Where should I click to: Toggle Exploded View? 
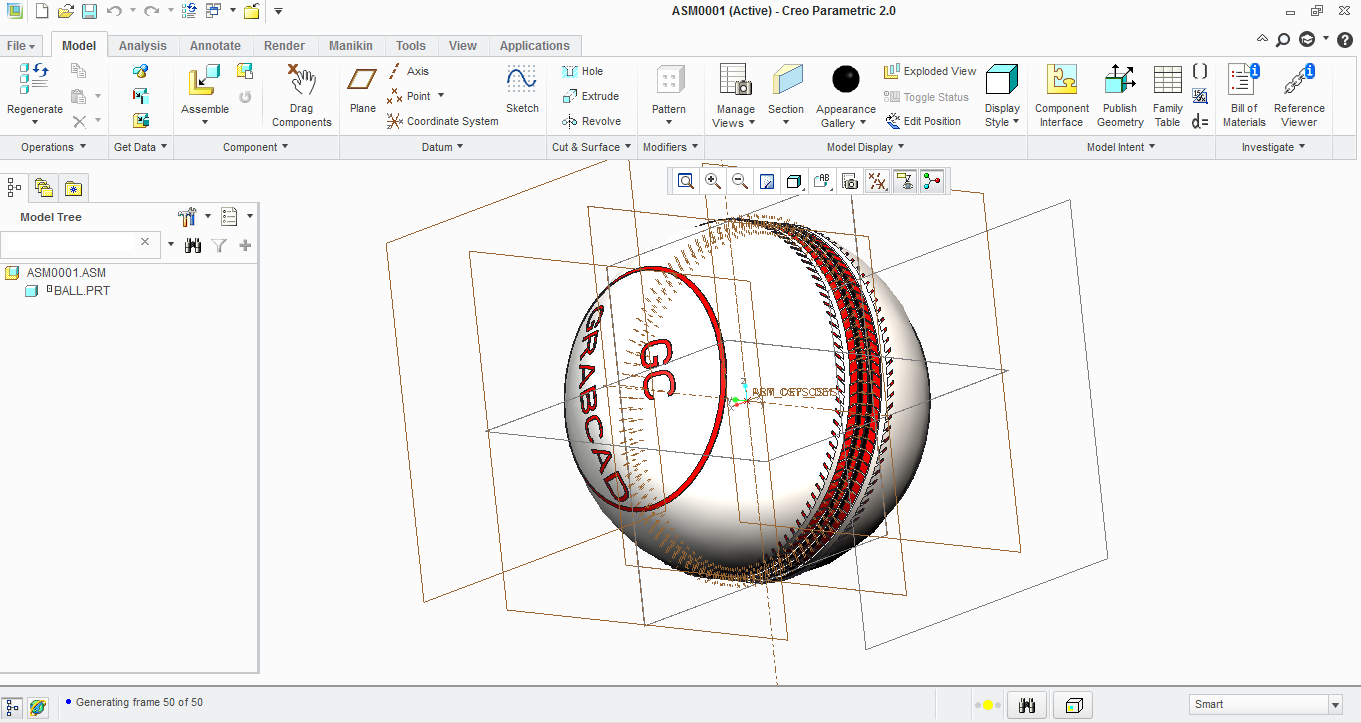929,71
